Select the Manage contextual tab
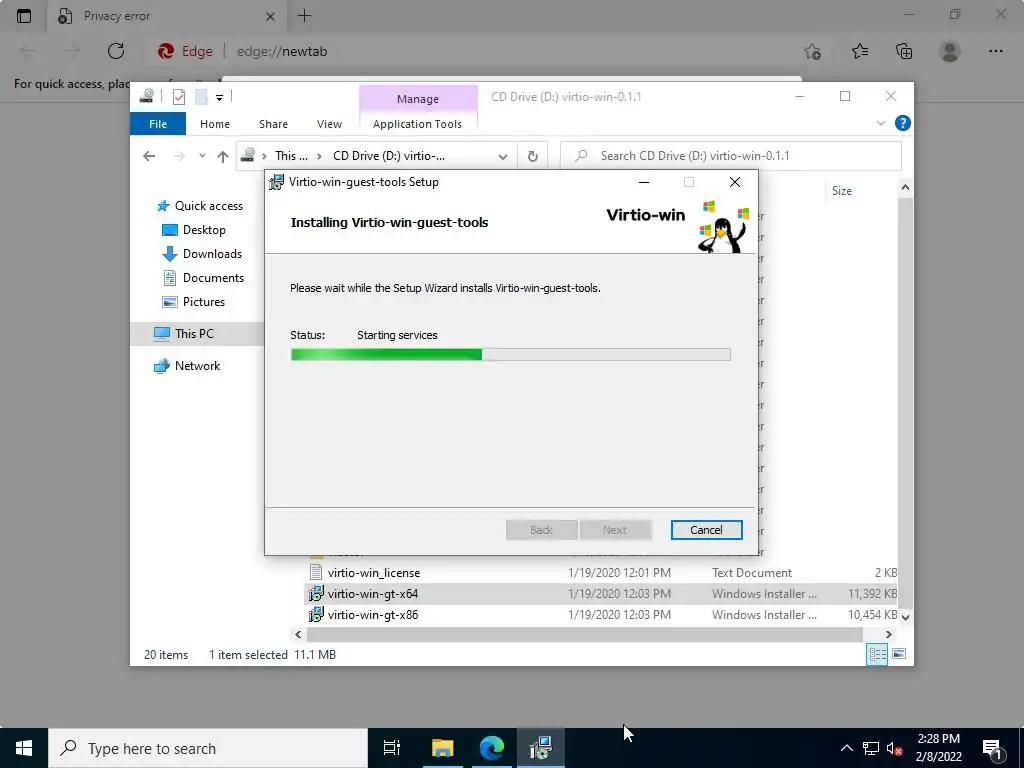This screenshot has width=1024, height=768. 418,99
